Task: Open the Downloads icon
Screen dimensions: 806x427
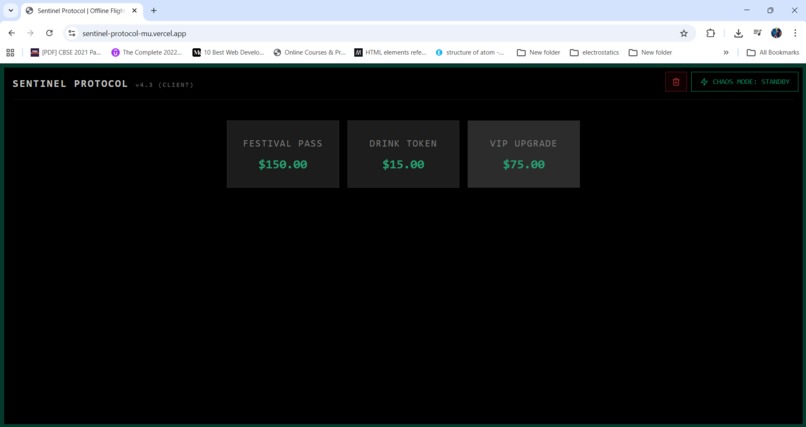Action: (738, 33)
